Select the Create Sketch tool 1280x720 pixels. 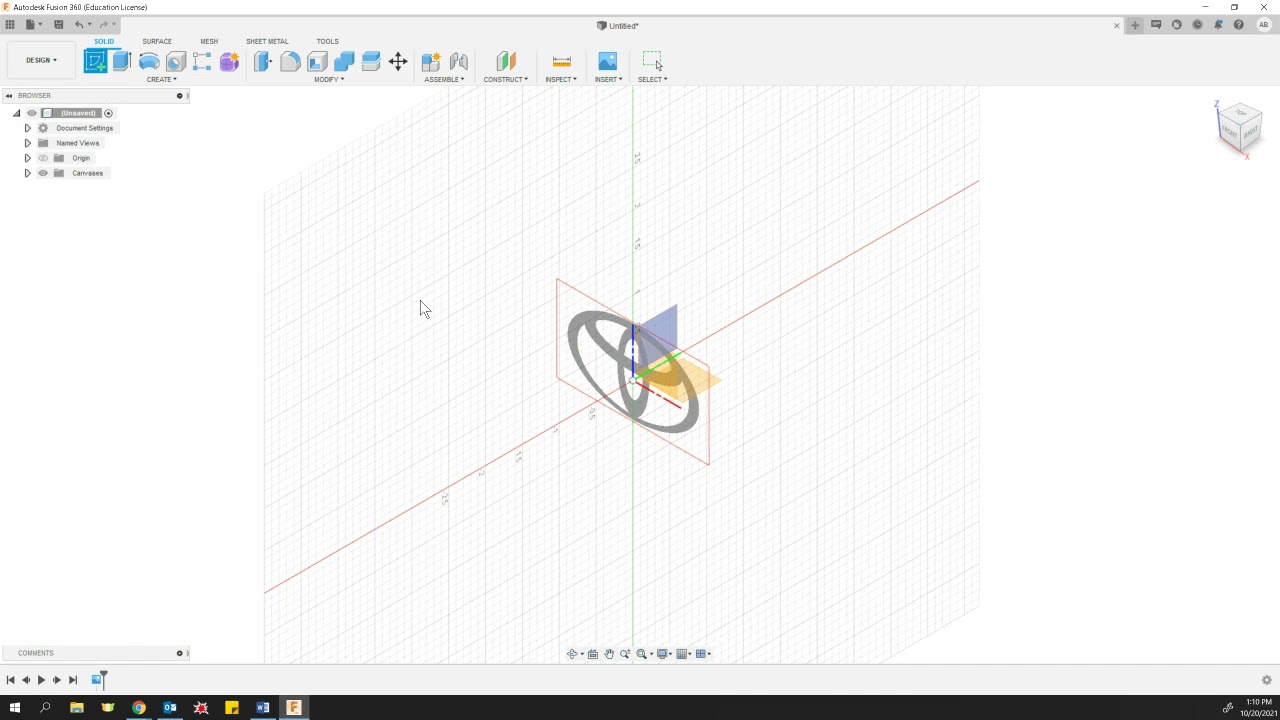(x=95, y=61)
